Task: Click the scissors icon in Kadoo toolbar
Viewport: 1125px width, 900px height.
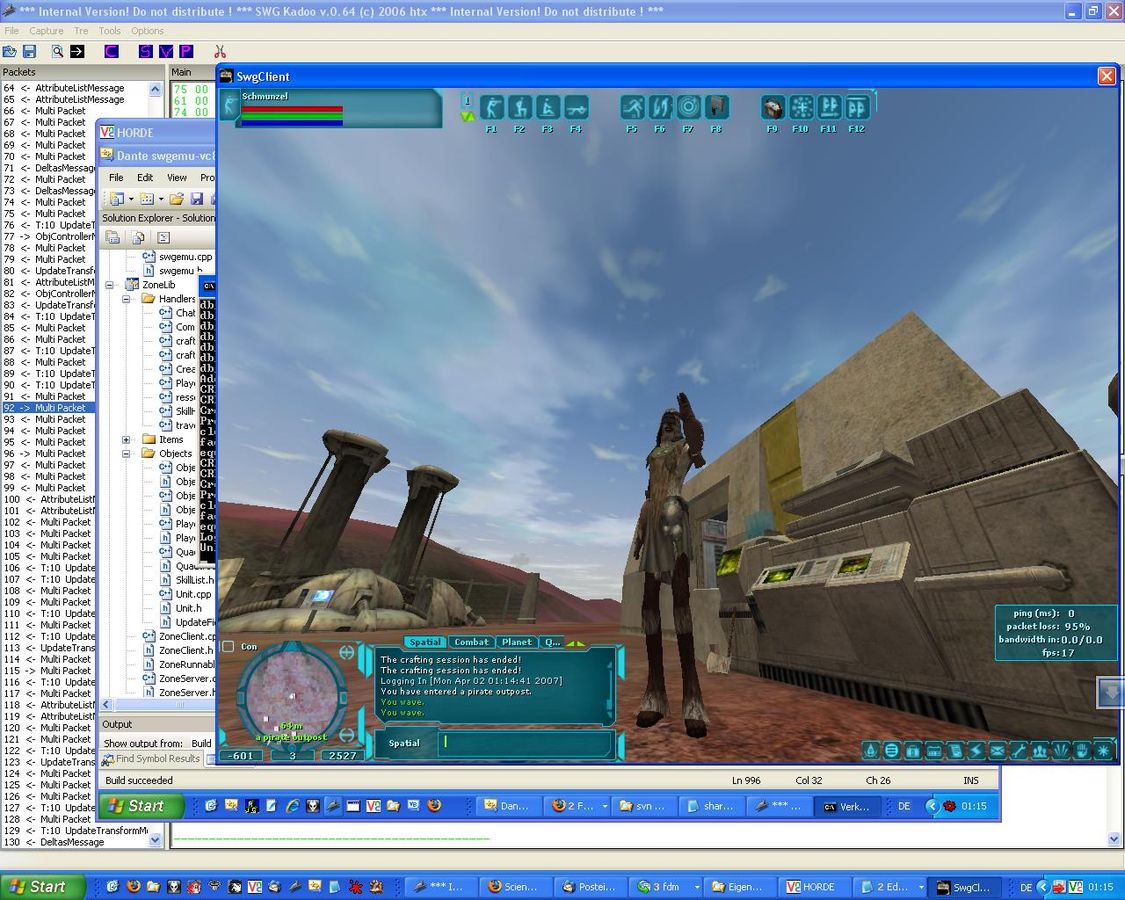Action: coord(220,51)
